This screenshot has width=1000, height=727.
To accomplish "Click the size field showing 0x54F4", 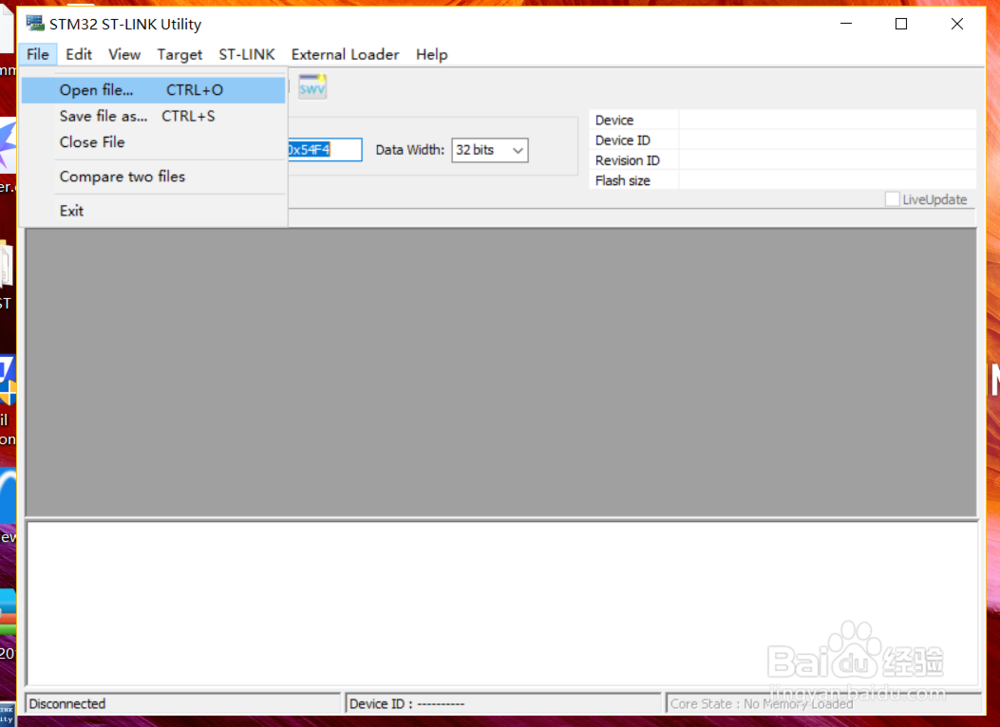I will (325, 150).
